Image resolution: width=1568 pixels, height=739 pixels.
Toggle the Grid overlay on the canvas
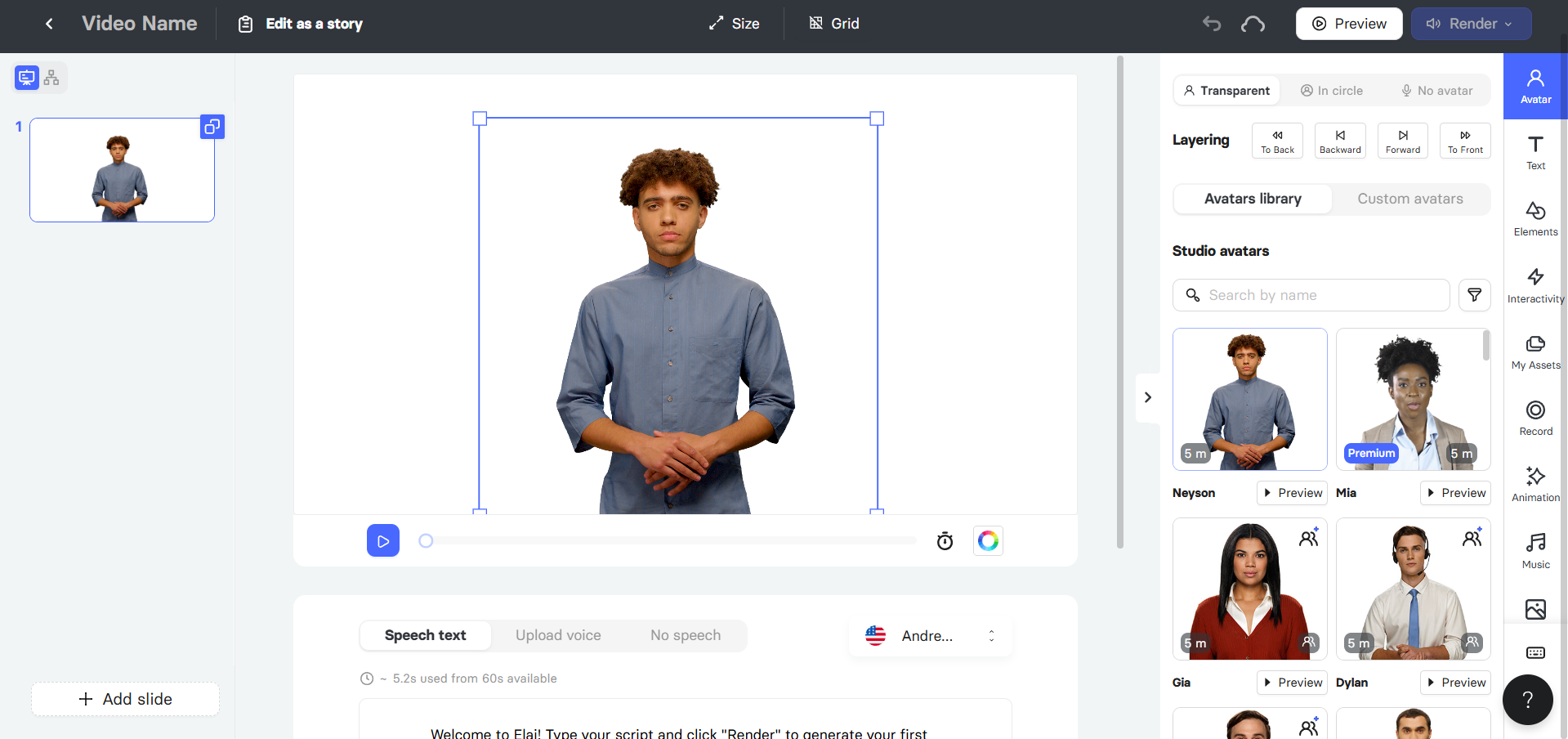[833, 23]
